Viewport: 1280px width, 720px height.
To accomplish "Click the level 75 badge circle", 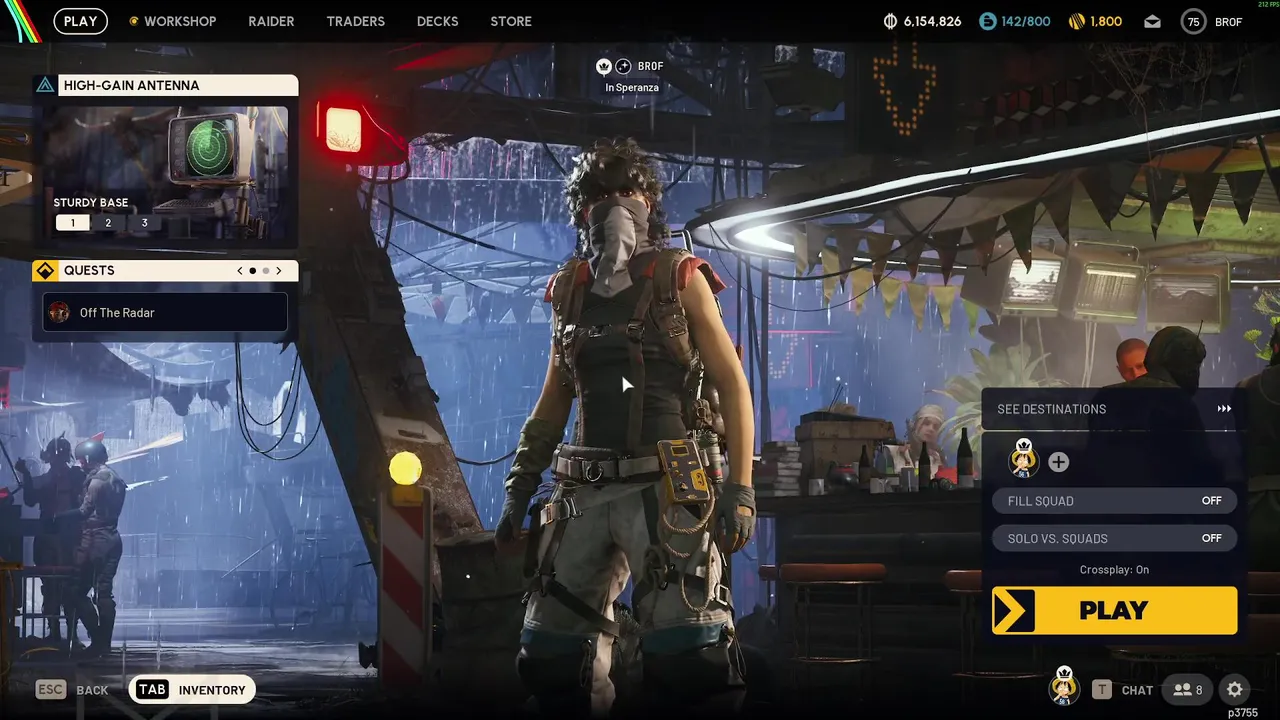I will coord(1193,21).
